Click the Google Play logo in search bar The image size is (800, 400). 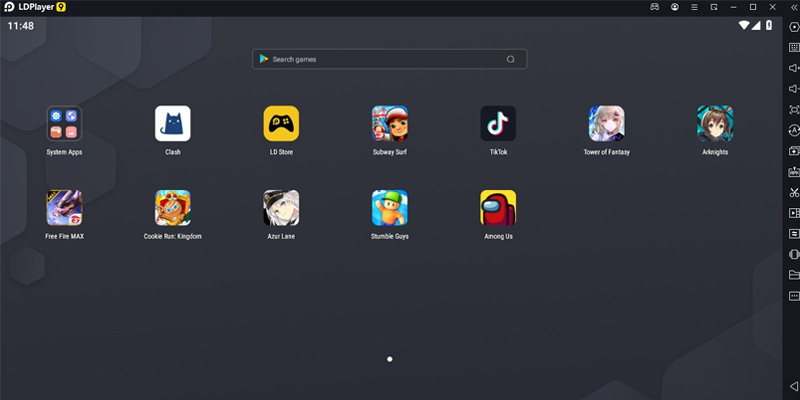[264, 59]
